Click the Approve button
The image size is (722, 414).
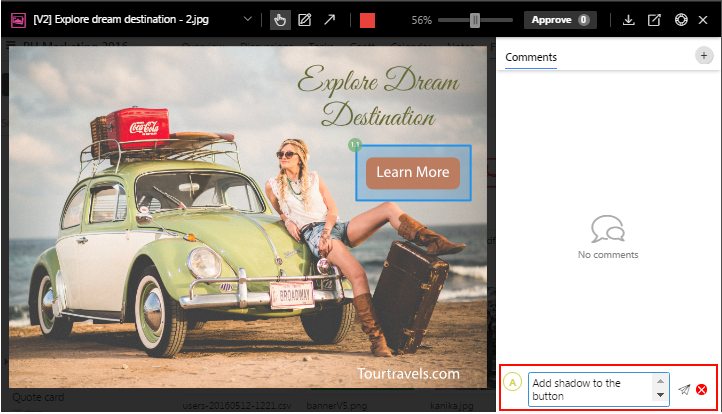(x=560, y=20)
